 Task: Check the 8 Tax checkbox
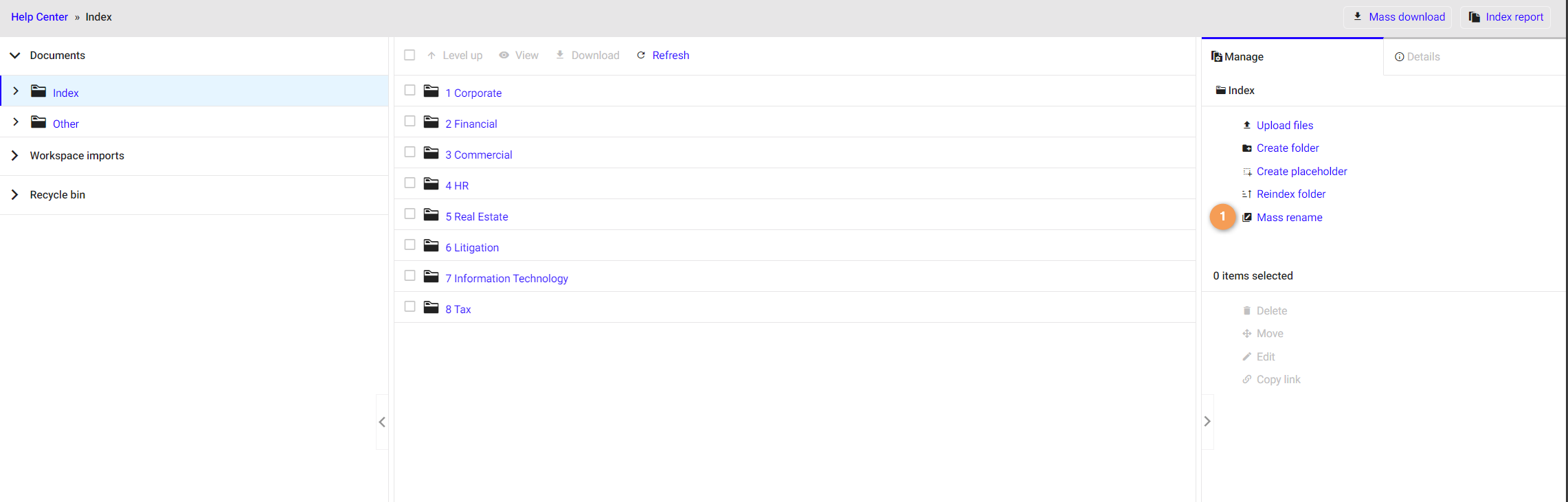click(x=410, y=306)
